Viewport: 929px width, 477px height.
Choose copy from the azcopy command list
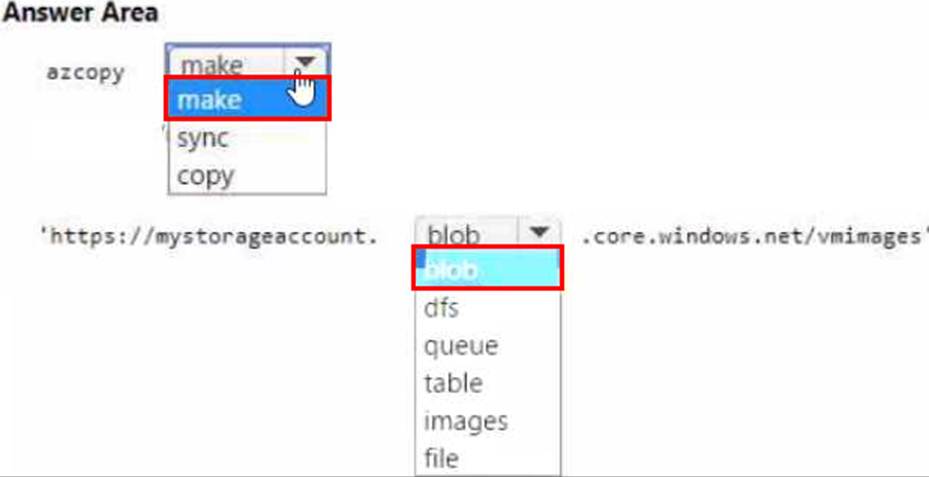(205, 176)
